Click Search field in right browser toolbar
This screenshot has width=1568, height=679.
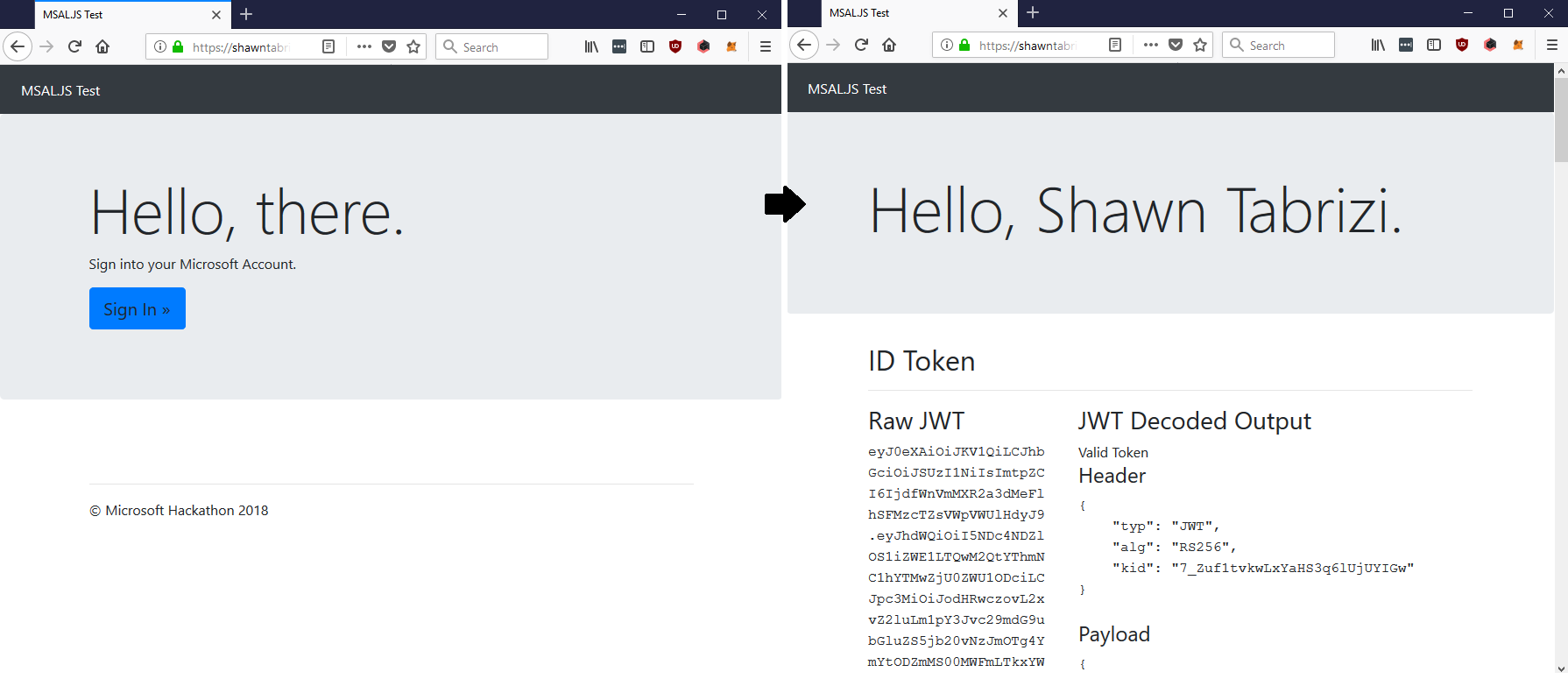coord(1278,45)
